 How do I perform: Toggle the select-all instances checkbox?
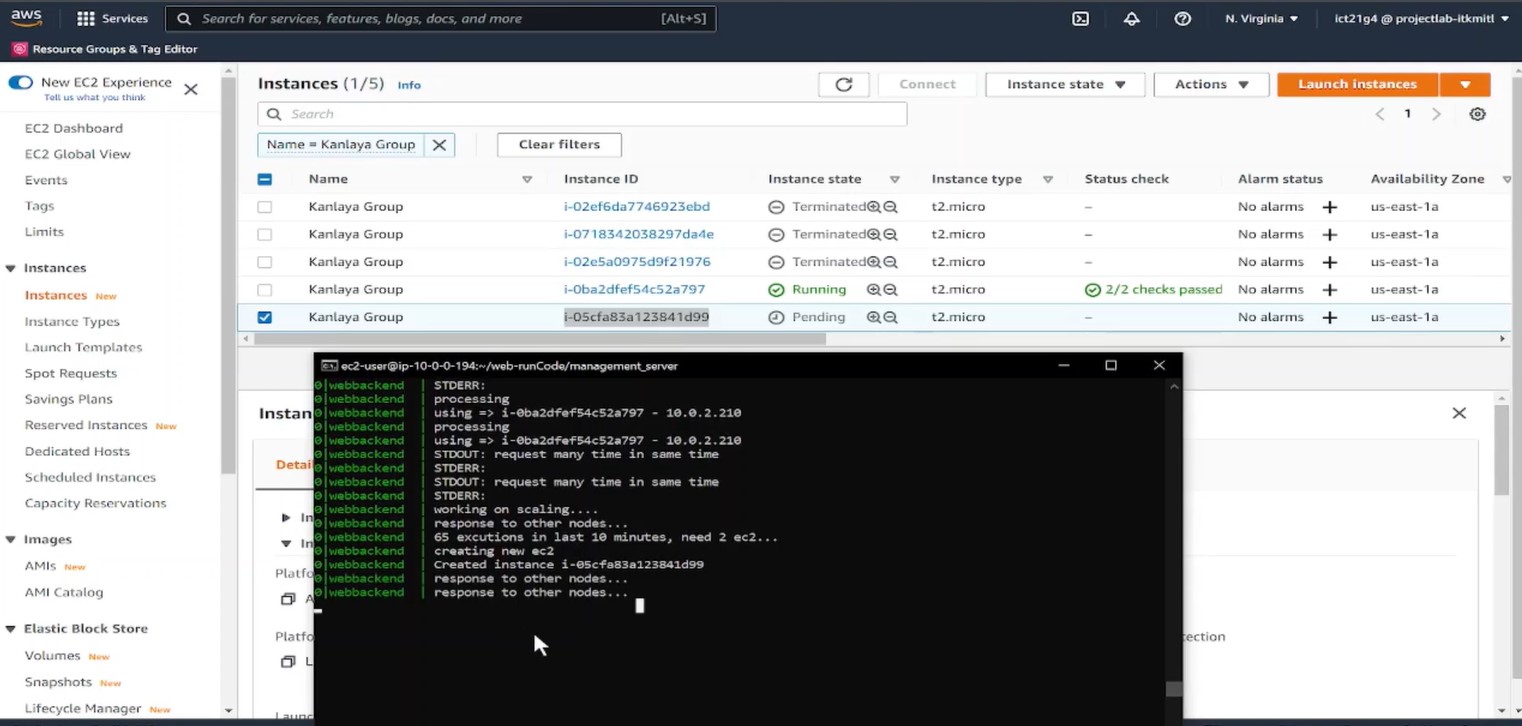[x=264, y=179]
